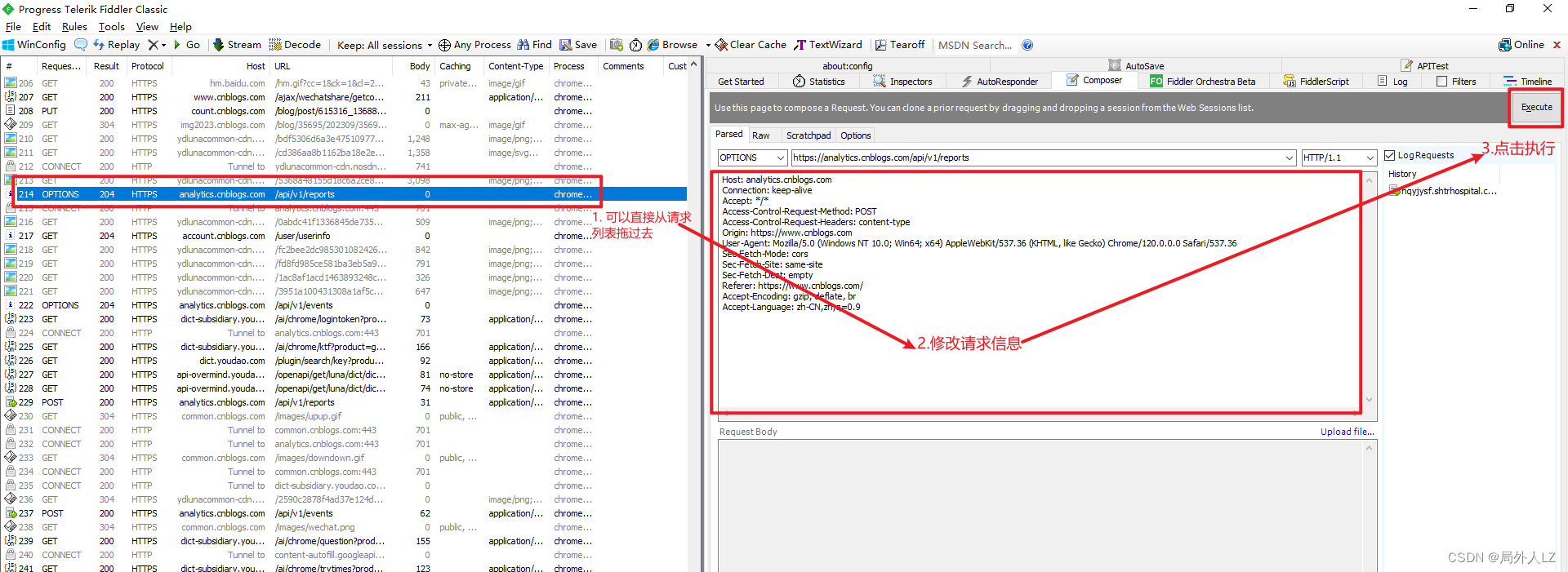Image resolution: width=1568 pixels, height=572 pixels.
Task: Switch to the Log tab
Action: coord(1392,82)
